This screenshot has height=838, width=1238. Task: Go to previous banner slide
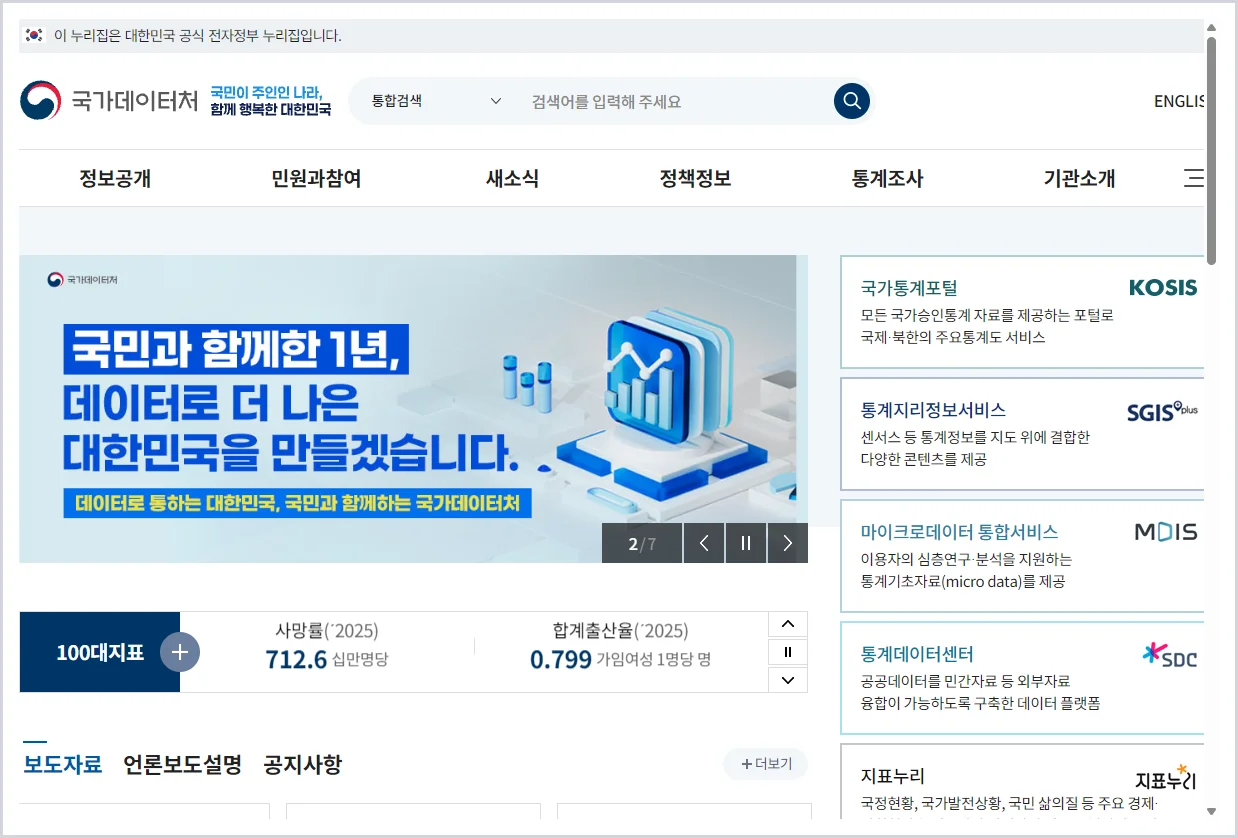tap(704, 543)
